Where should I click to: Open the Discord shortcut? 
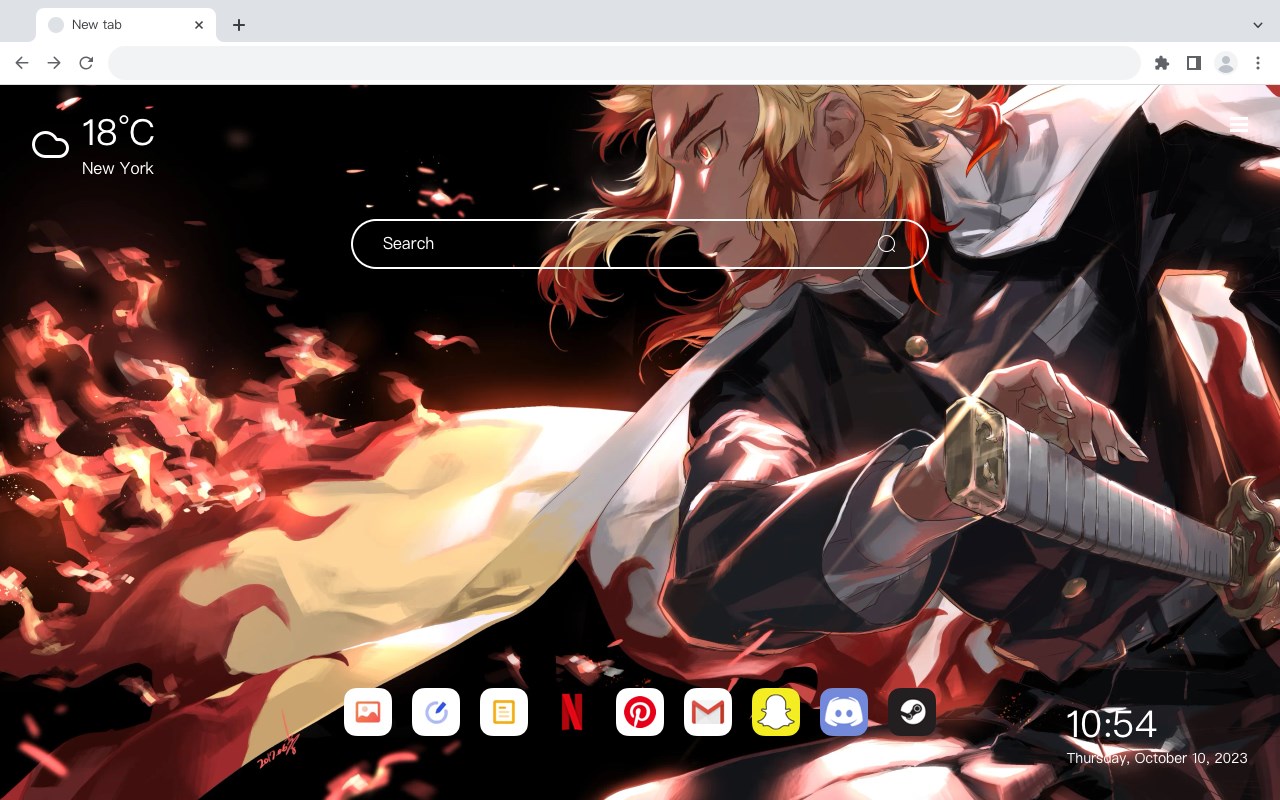[x=844, y=712]
